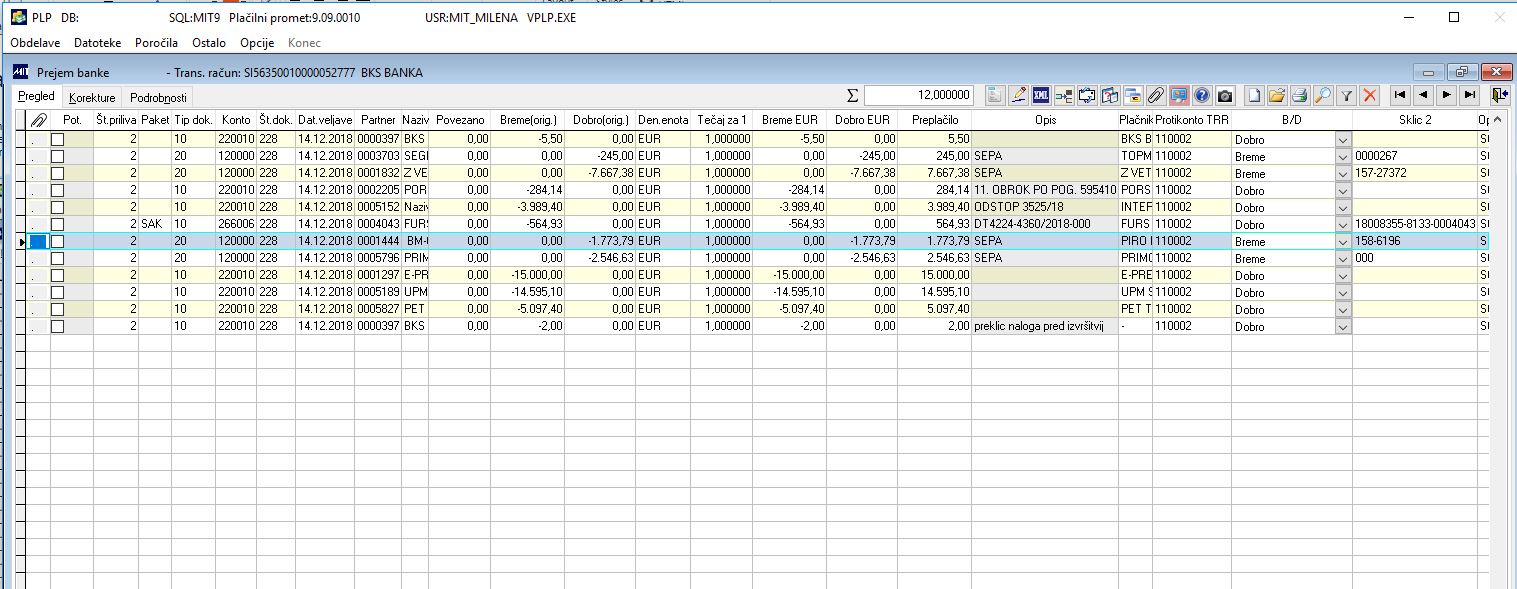Switch to the Korekture tab
The image size is (1517, 589).
click(92, 98)
